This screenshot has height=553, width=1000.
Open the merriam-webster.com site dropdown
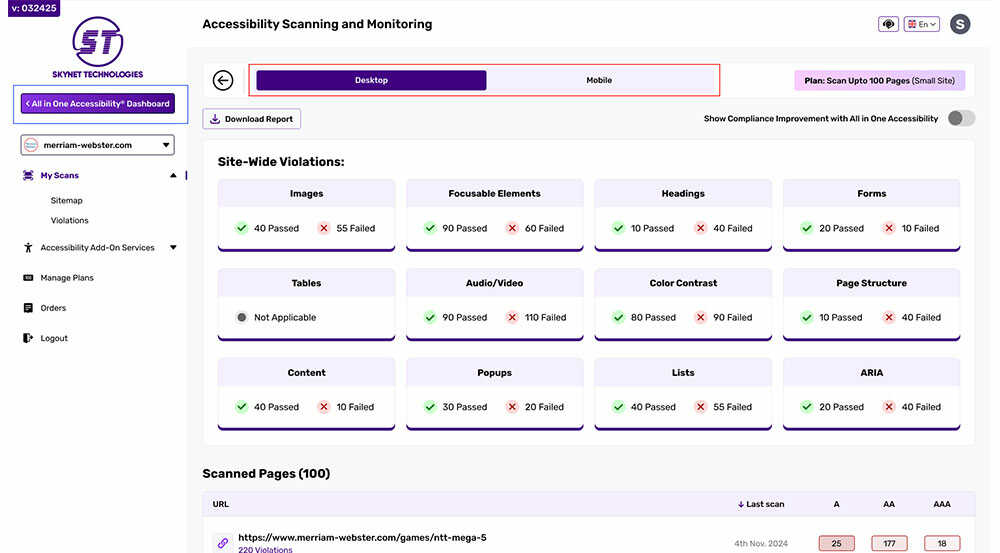98,145
